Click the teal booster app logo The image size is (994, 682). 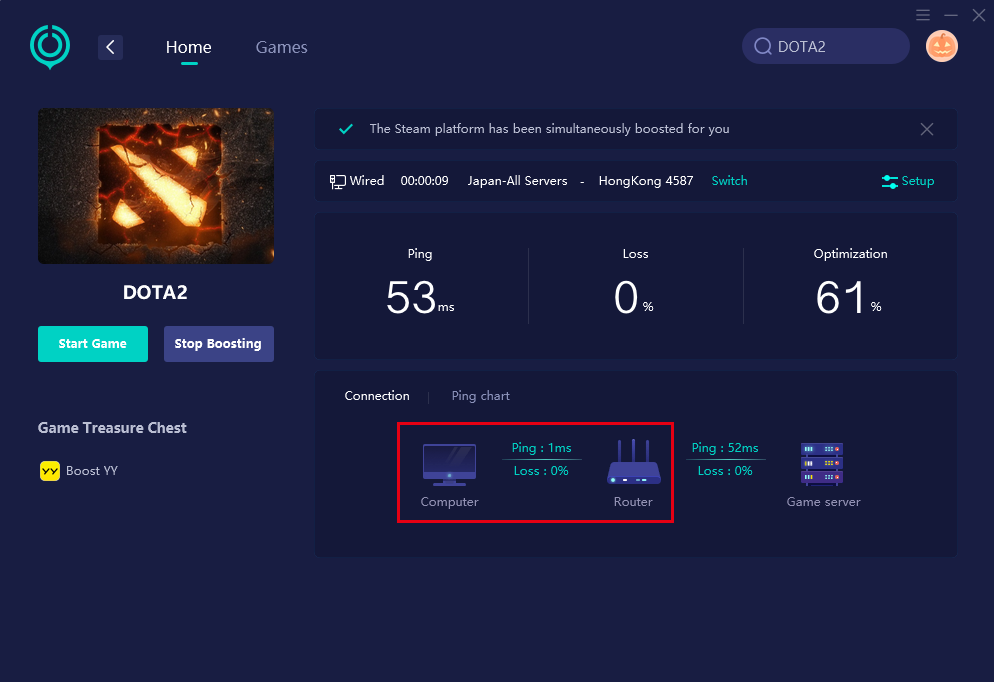(50, 47)
